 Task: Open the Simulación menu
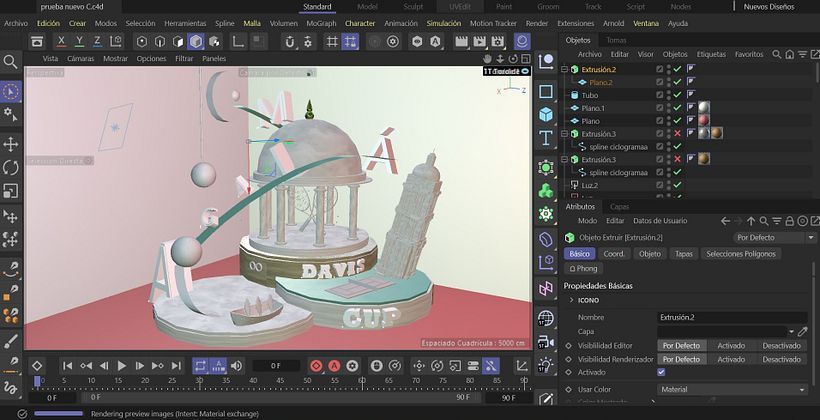tap(443, 24)
